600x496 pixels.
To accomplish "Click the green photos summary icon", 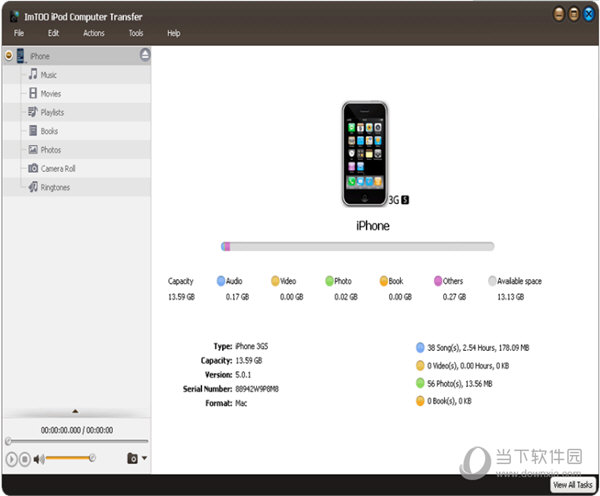I will tap(420, 383).
